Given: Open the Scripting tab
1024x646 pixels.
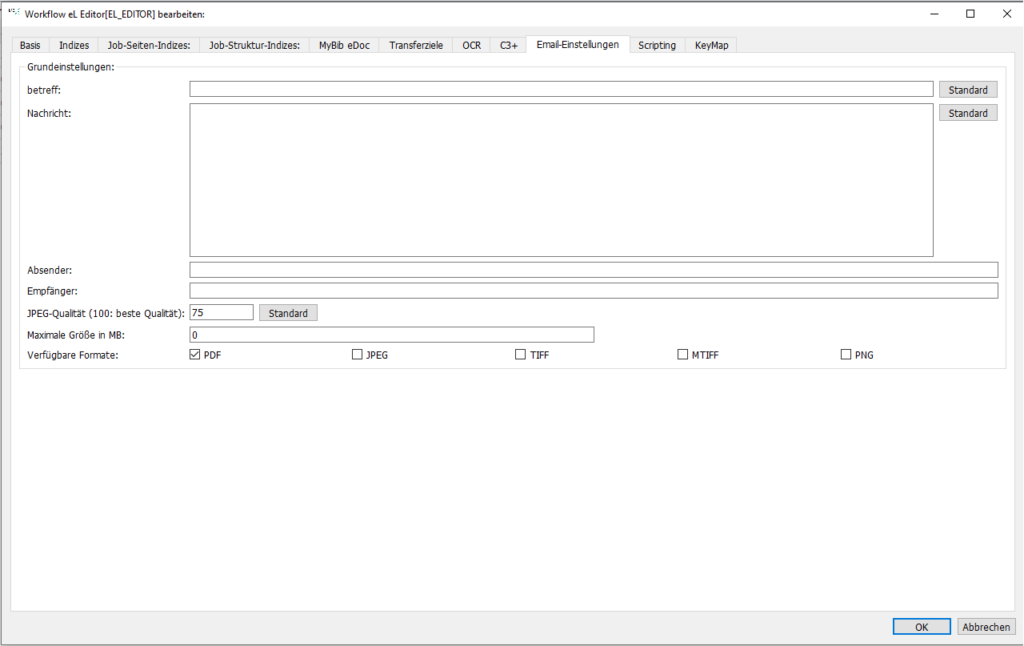Looking at the screenshot, I should click(x=657, y=45).
